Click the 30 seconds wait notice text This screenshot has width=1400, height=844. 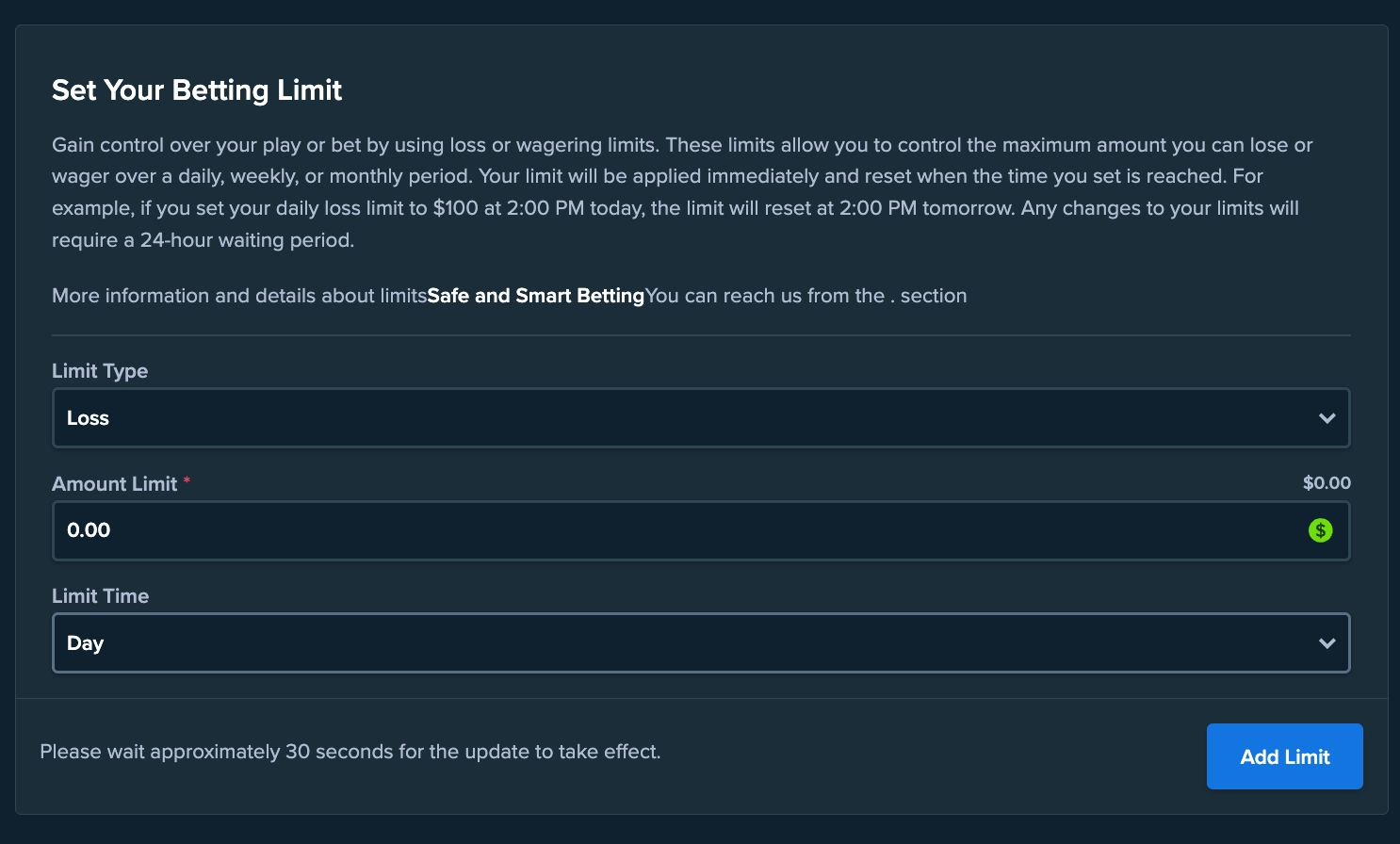click(x=350, y=752)
